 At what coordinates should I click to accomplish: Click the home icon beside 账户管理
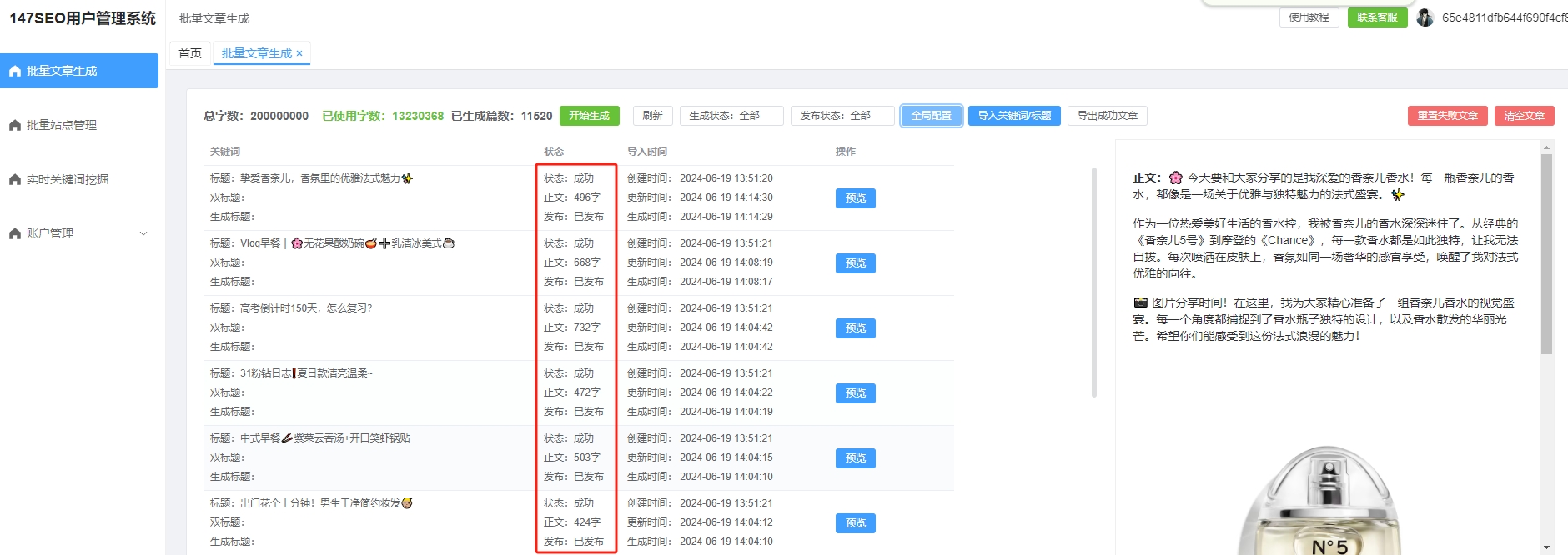point(15,233)
